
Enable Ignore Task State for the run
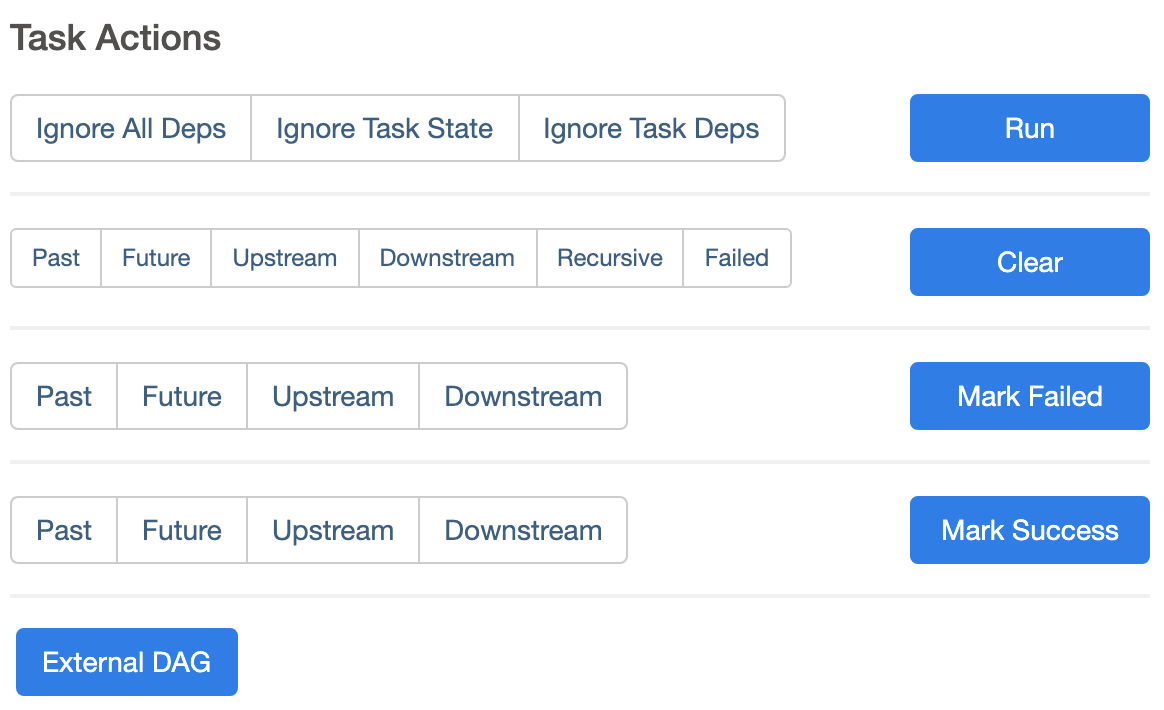384,128
